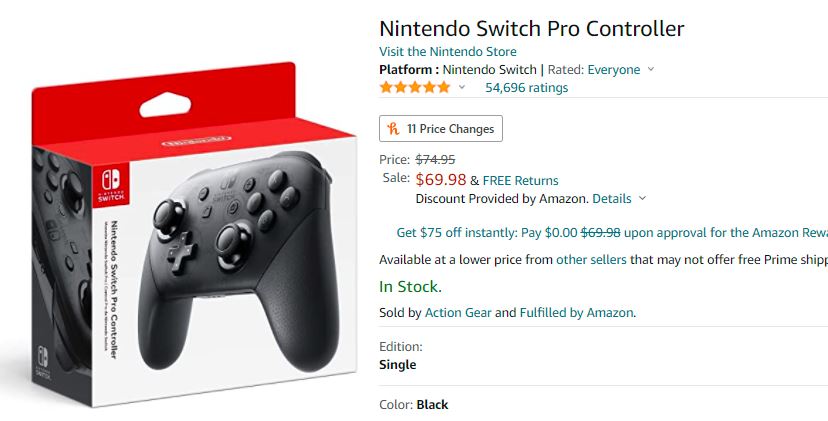This screenshot has height=421, width=828.
Task: Expand the chevron after Discount Details
Action: pos(642,199)
